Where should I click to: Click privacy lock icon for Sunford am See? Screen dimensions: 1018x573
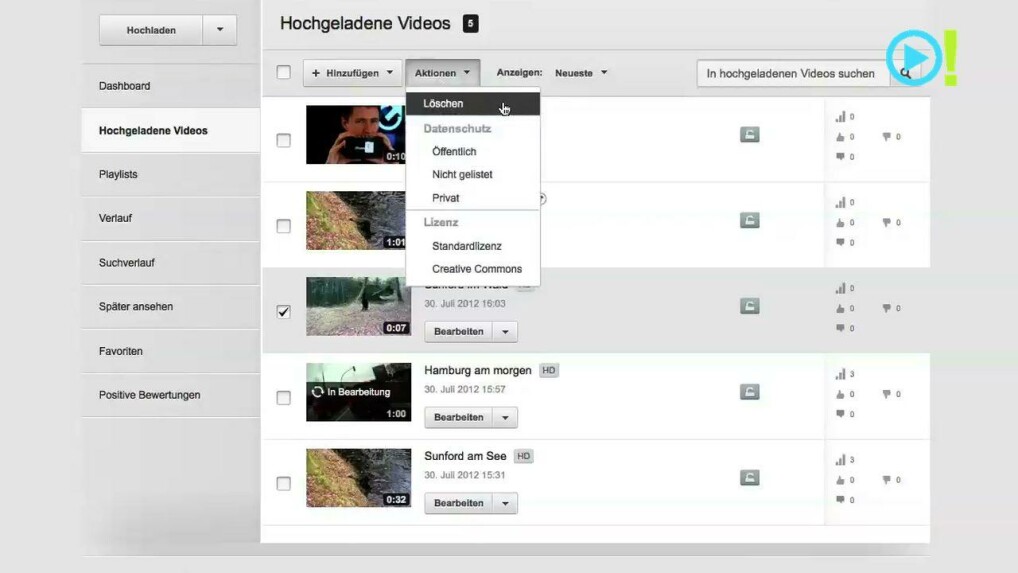(x=749, y=478)
